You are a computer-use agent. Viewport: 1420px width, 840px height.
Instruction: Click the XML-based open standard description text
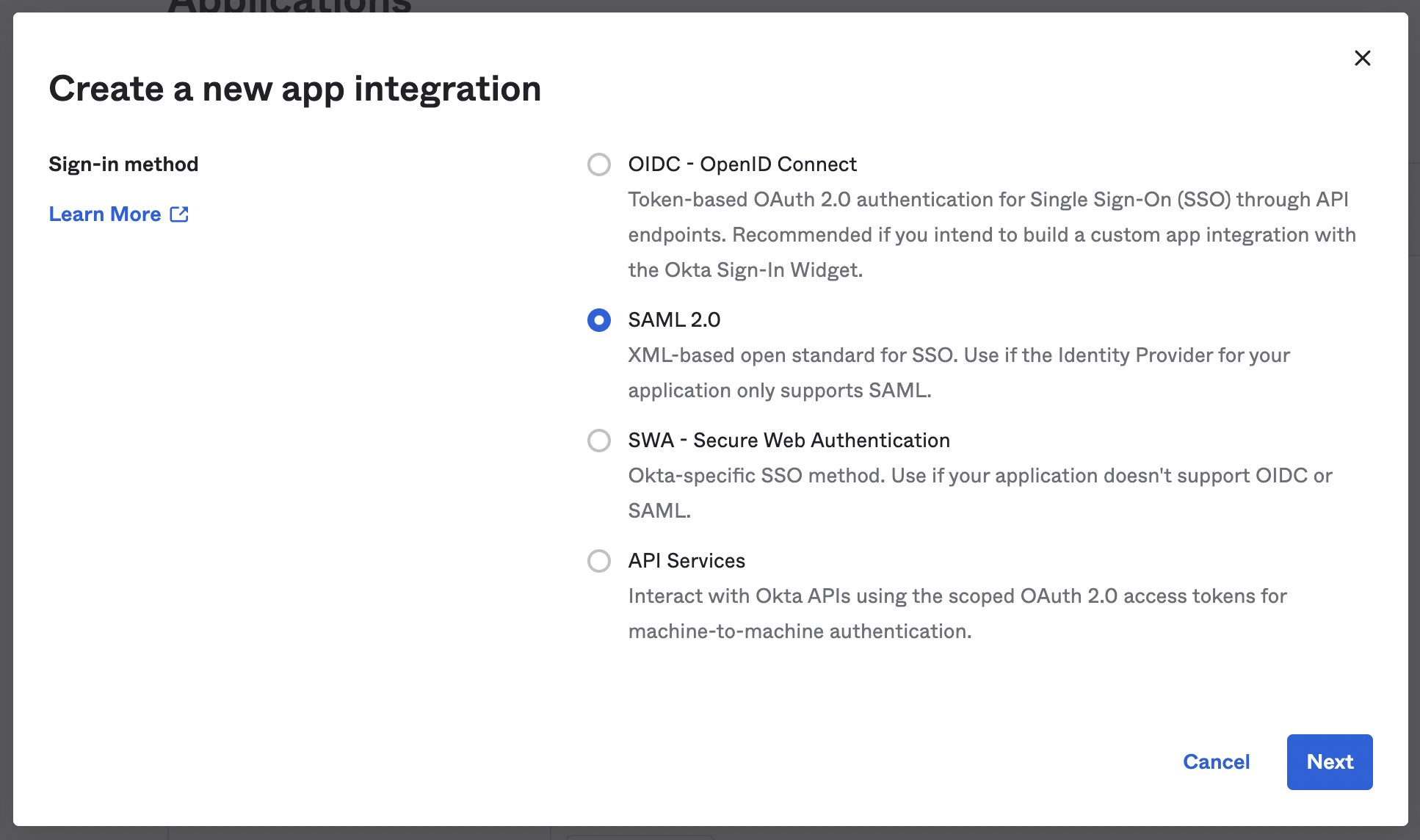pyautogui.click(x=958, y=373)
